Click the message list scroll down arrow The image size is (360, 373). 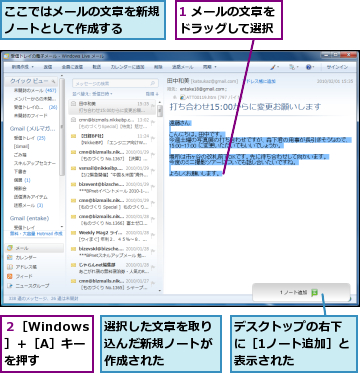coord(161,290)
